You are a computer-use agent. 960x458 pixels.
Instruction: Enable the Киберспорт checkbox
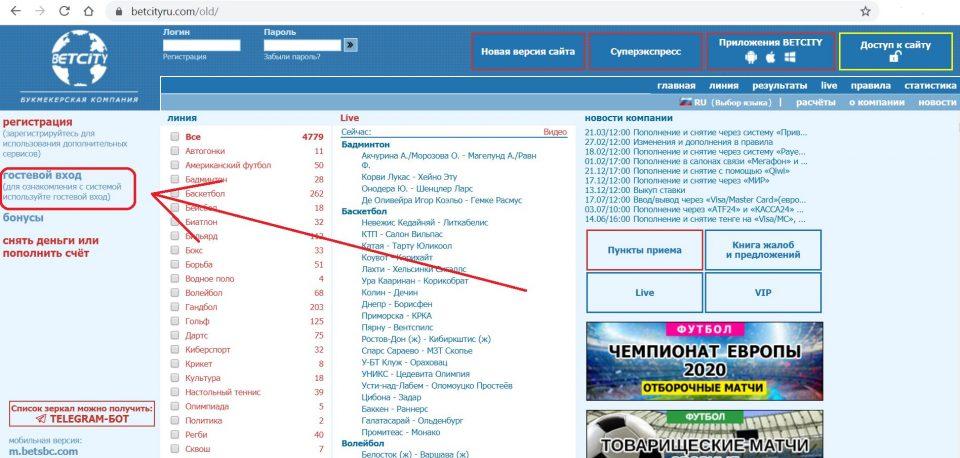pos(175,350)
